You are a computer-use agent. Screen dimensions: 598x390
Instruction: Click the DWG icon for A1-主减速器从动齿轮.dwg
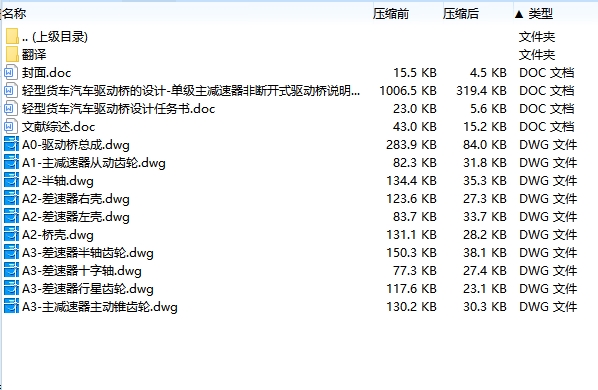(11, 163)
